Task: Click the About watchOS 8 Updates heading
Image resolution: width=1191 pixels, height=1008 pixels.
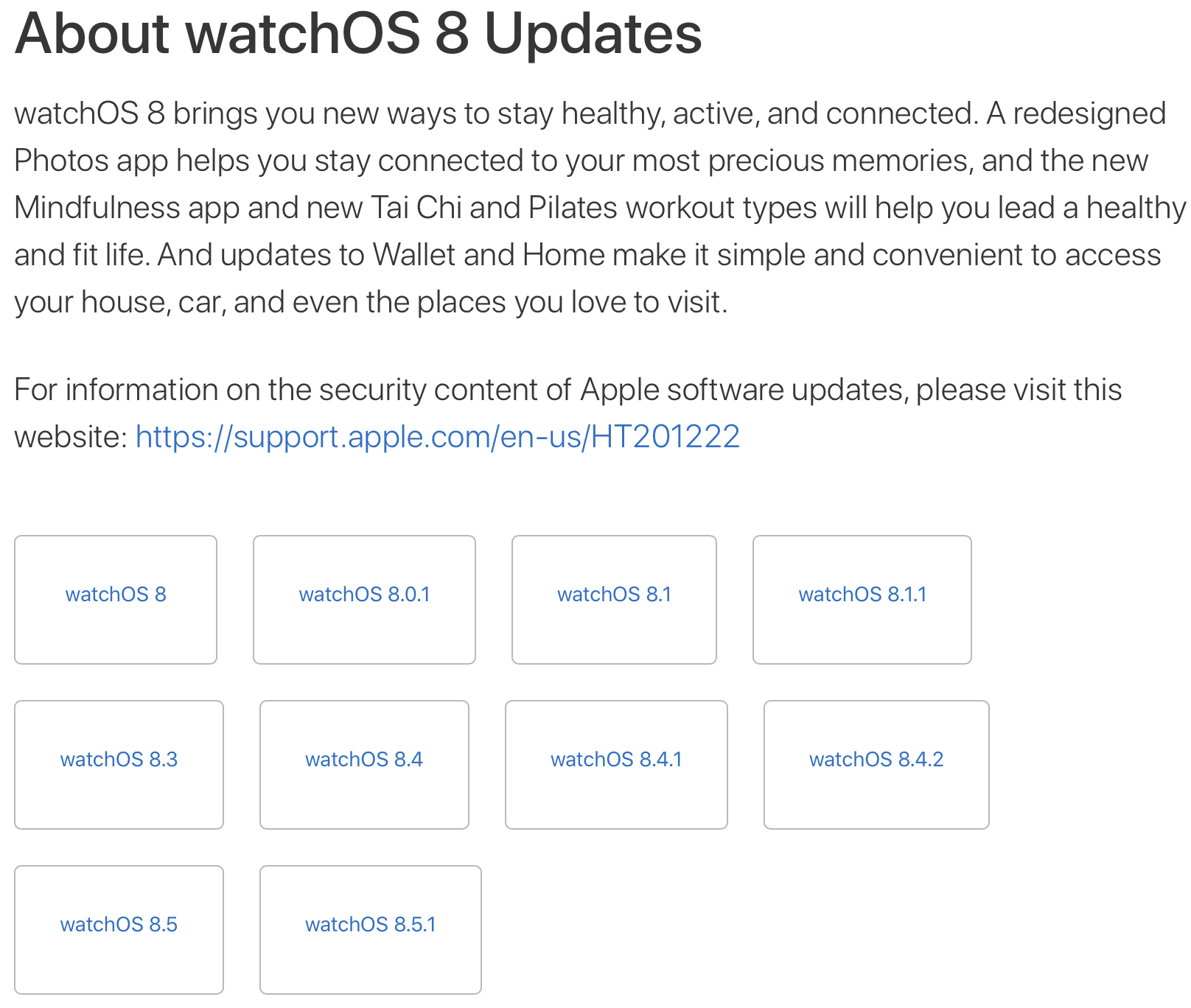Action: coord(358,33)
